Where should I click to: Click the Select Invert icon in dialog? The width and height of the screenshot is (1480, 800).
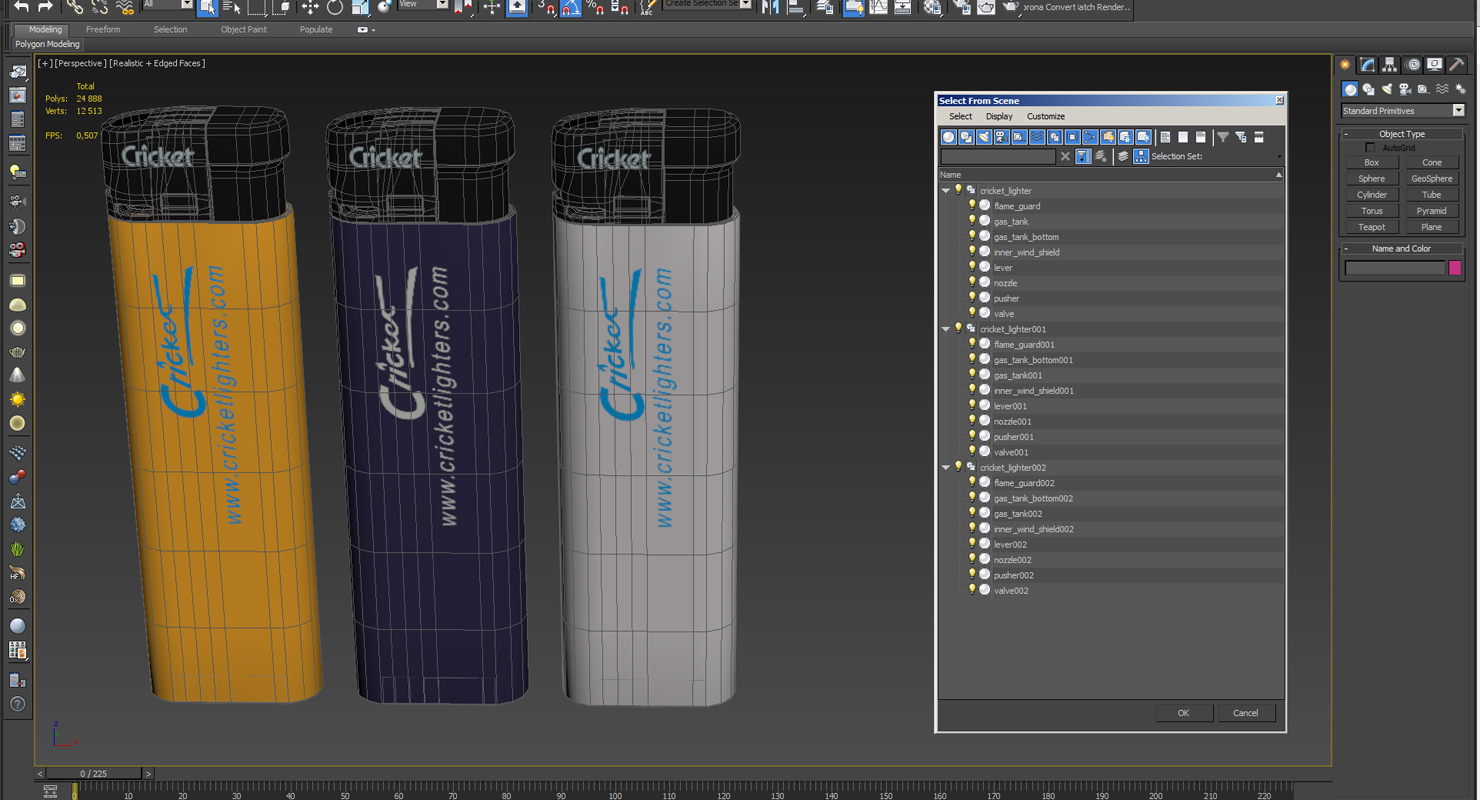click(1200, 137)
